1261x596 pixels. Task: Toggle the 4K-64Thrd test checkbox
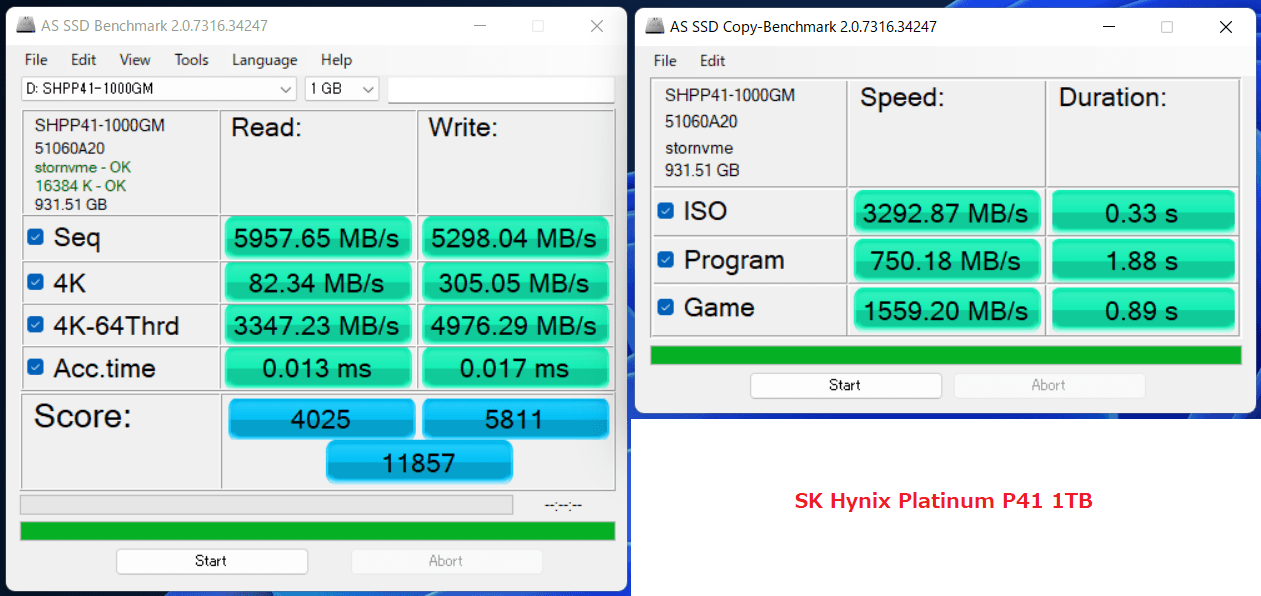pyautogui.click(x=36, y=325)
